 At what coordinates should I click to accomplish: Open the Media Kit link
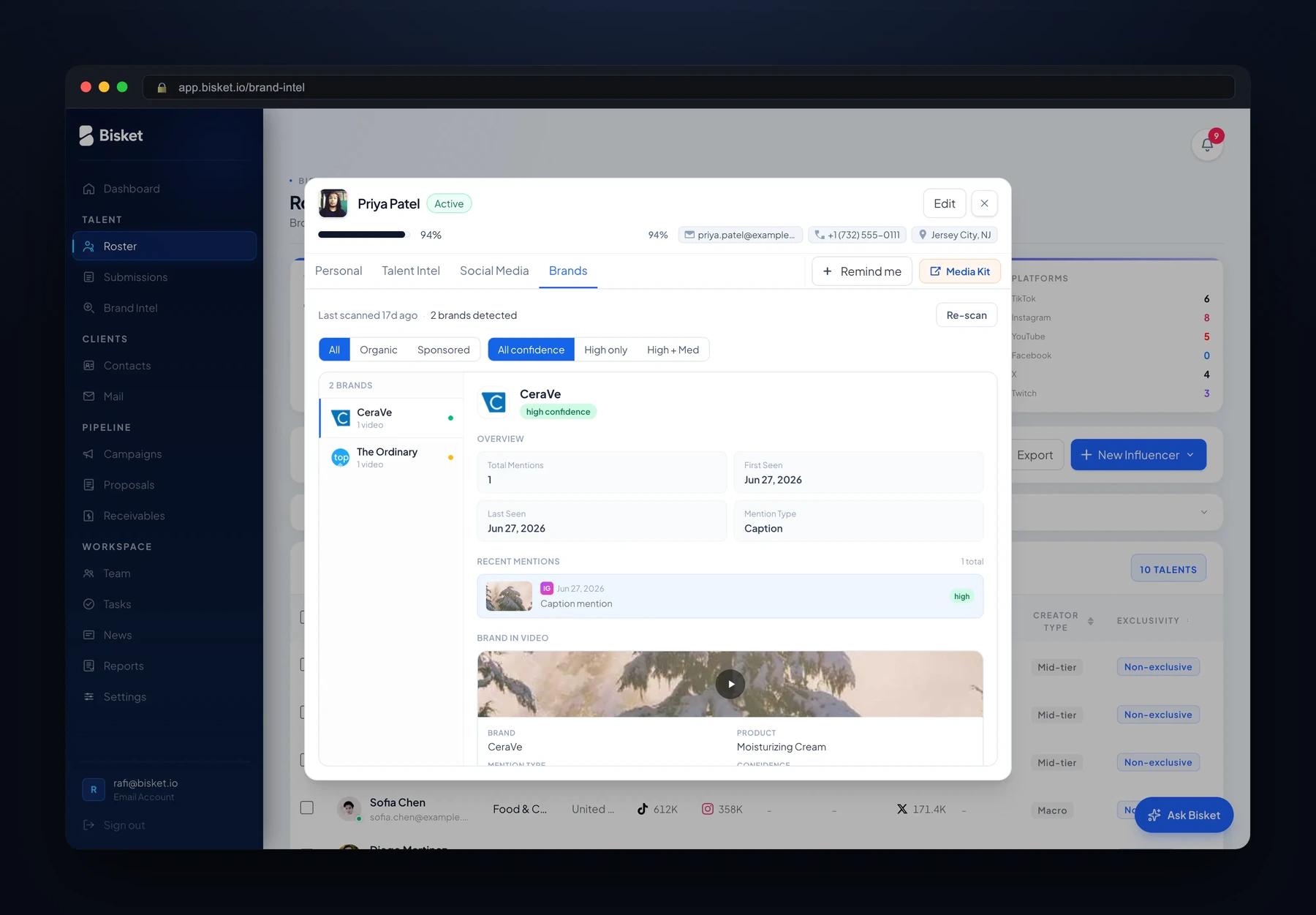(959, 271)
